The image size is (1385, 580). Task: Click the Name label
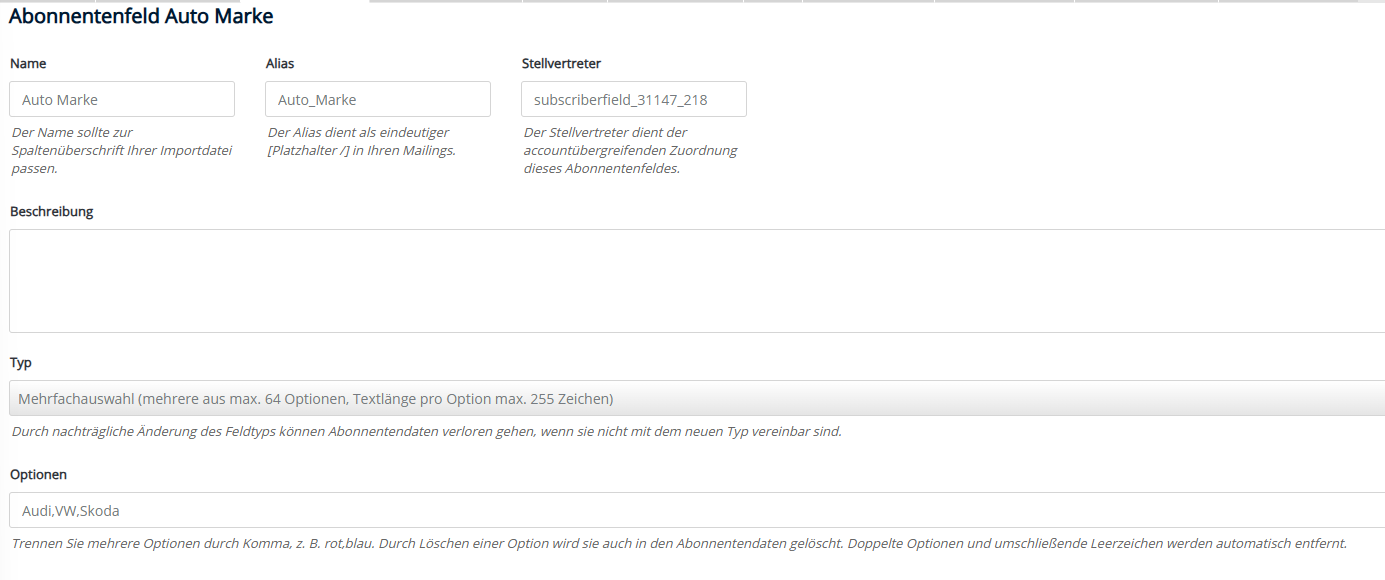[28, 63]
